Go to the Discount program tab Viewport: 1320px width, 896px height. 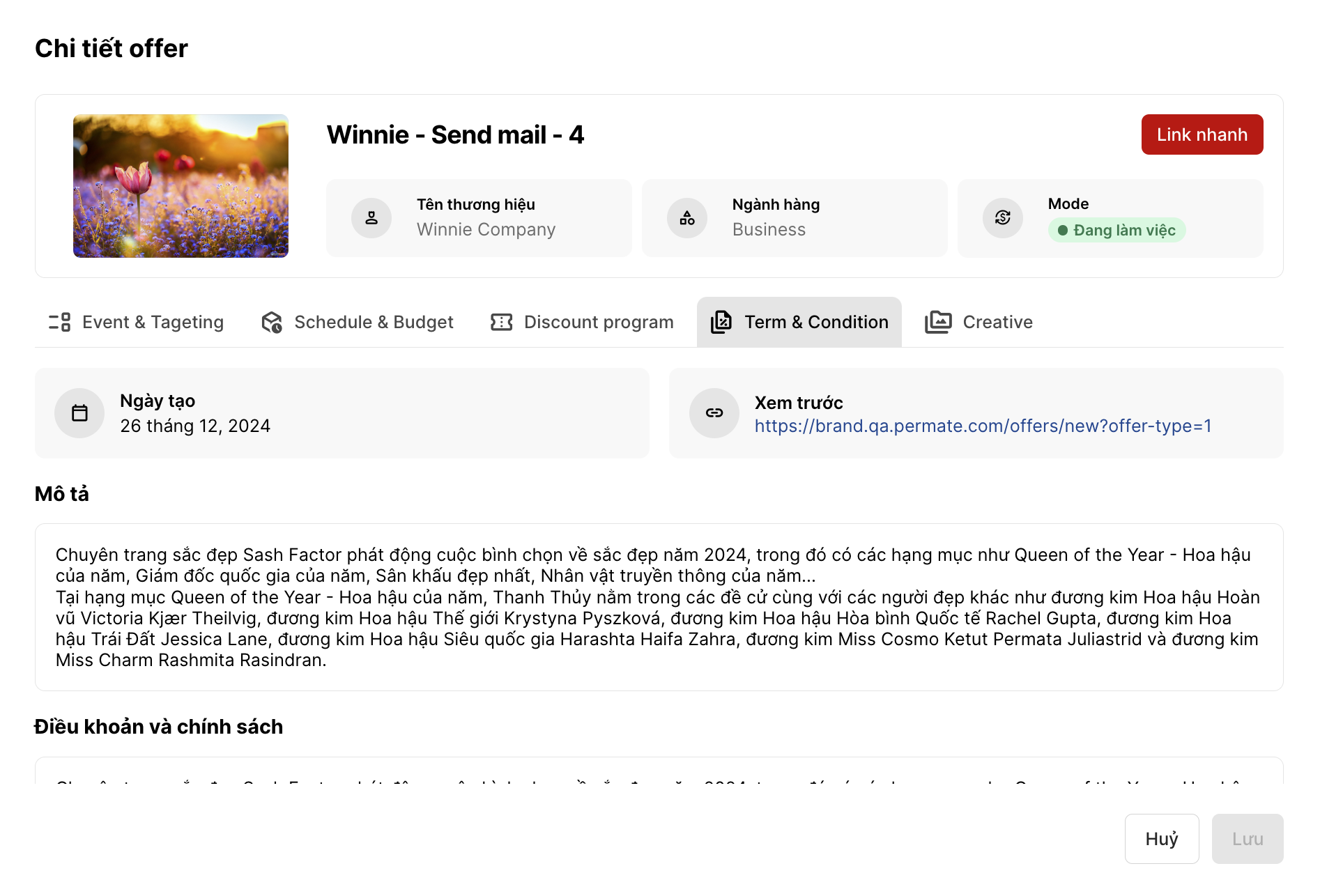(x=599, y=322)
